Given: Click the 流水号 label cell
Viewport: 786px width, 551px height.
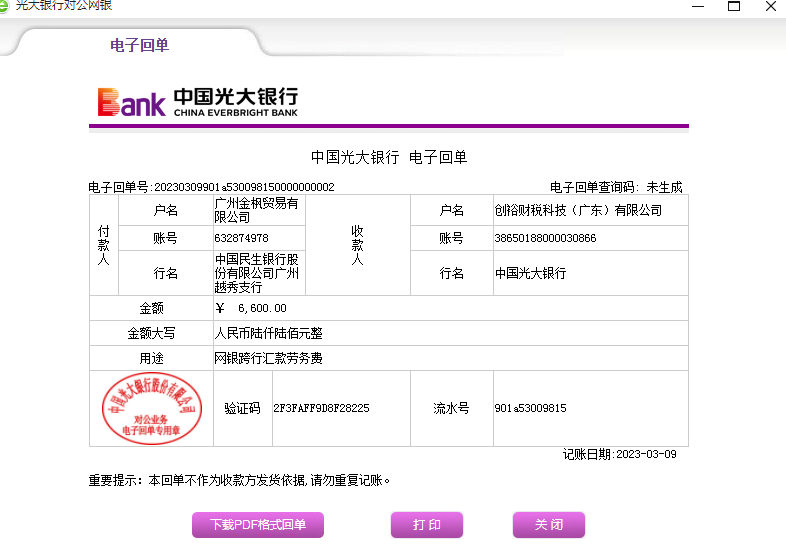Looking at the screenshot, I should (451, 408).
